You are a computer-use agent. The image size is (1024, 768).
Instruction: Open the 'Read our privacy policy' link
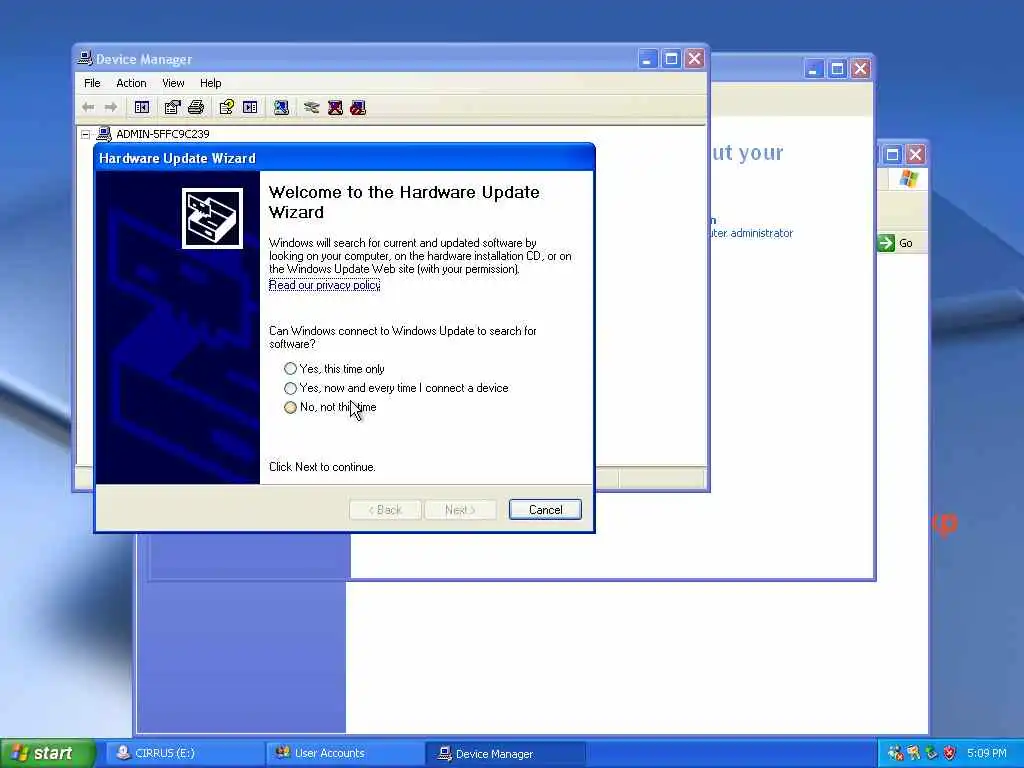coord(325,285)
